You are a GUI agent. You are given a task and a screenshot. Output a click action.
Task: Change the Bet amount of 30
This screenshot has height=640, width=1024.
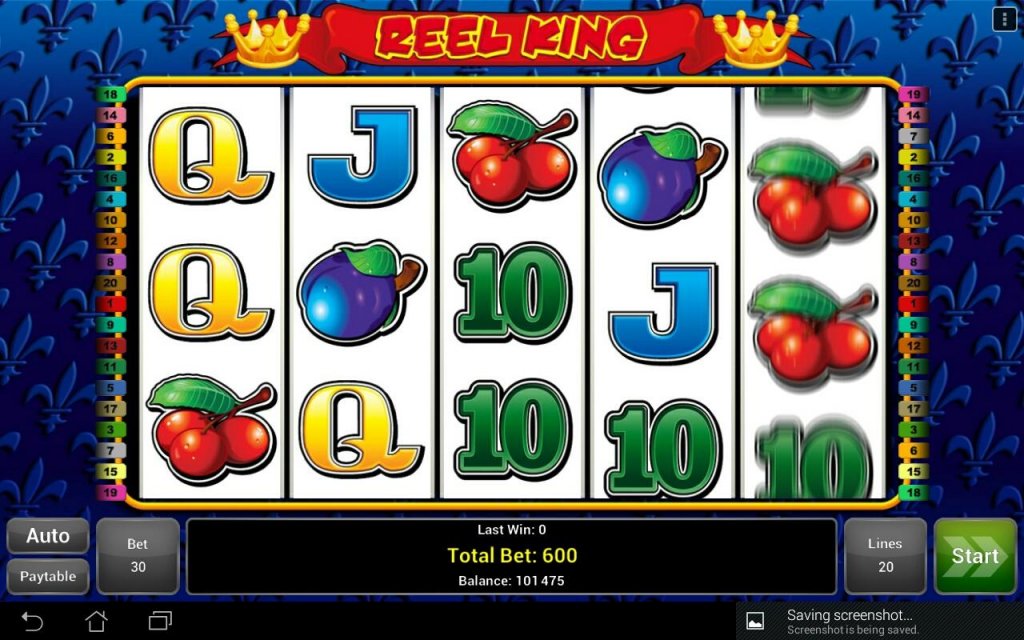click(x=138, y=556)
